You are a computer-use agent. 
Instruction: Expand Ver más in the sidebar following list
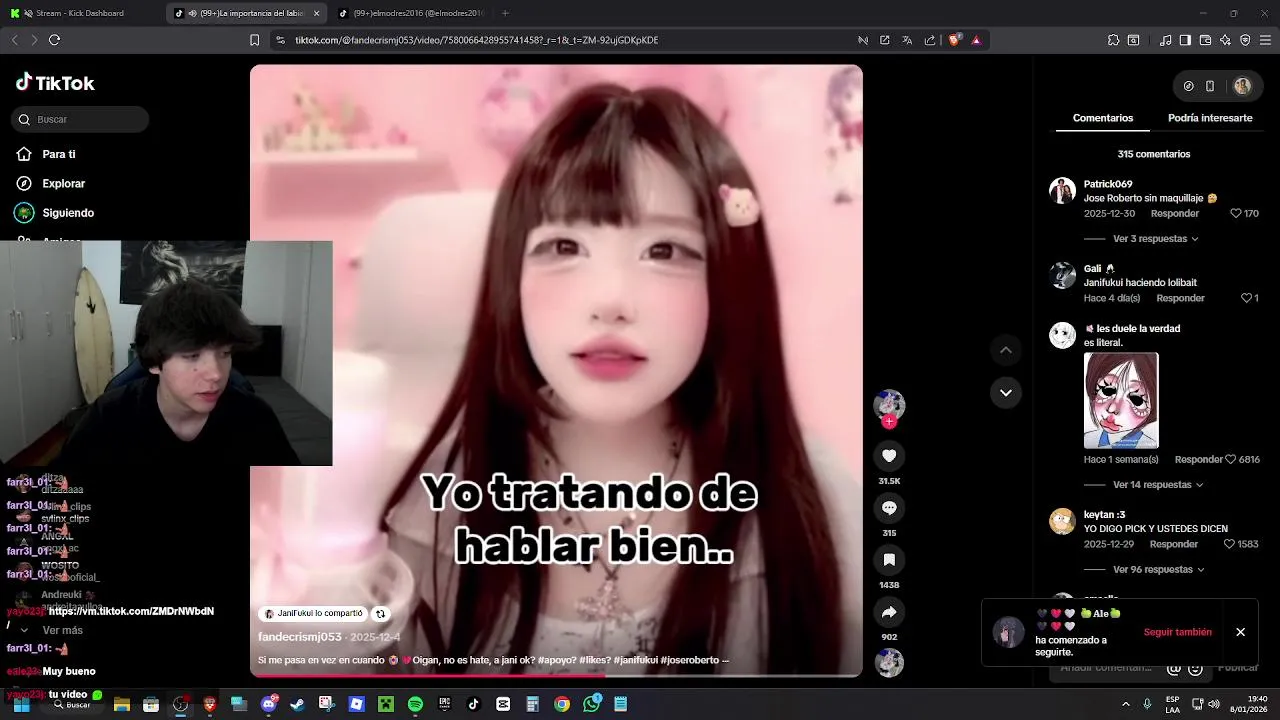(62, 631)
